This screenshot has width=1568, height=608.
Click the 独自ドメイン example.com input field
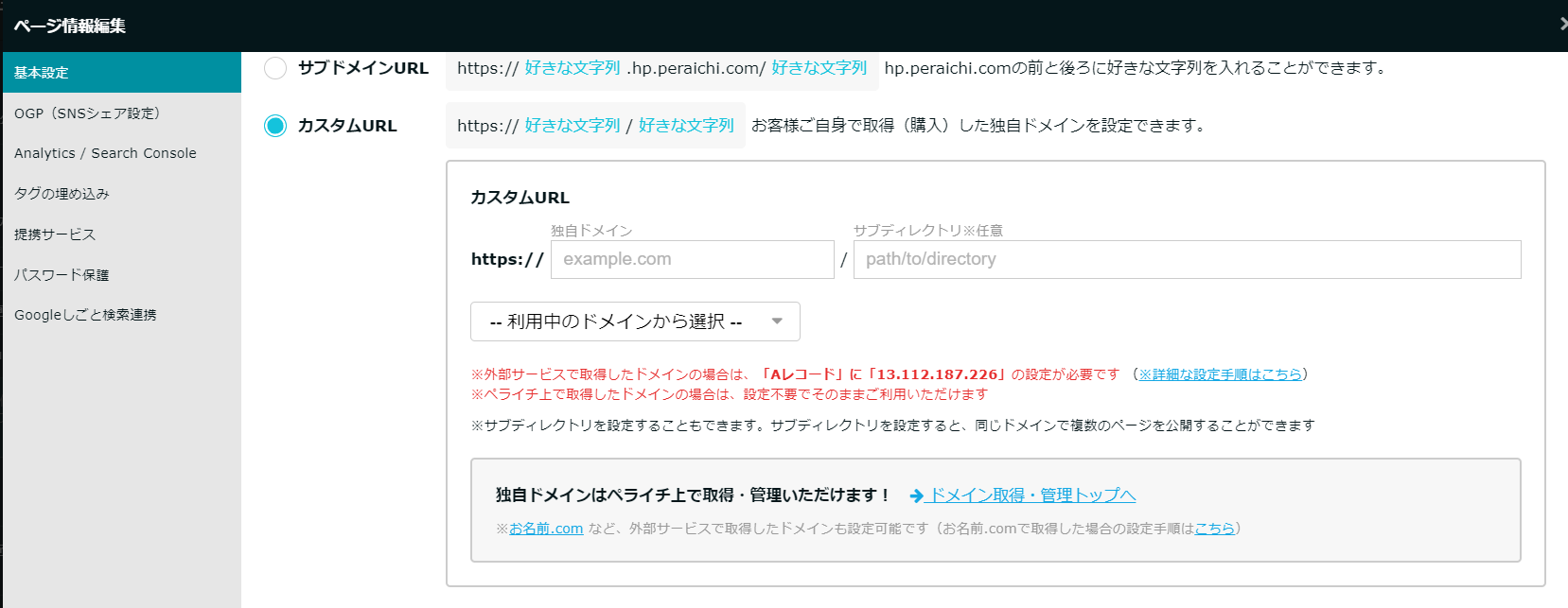click(692, 259)
